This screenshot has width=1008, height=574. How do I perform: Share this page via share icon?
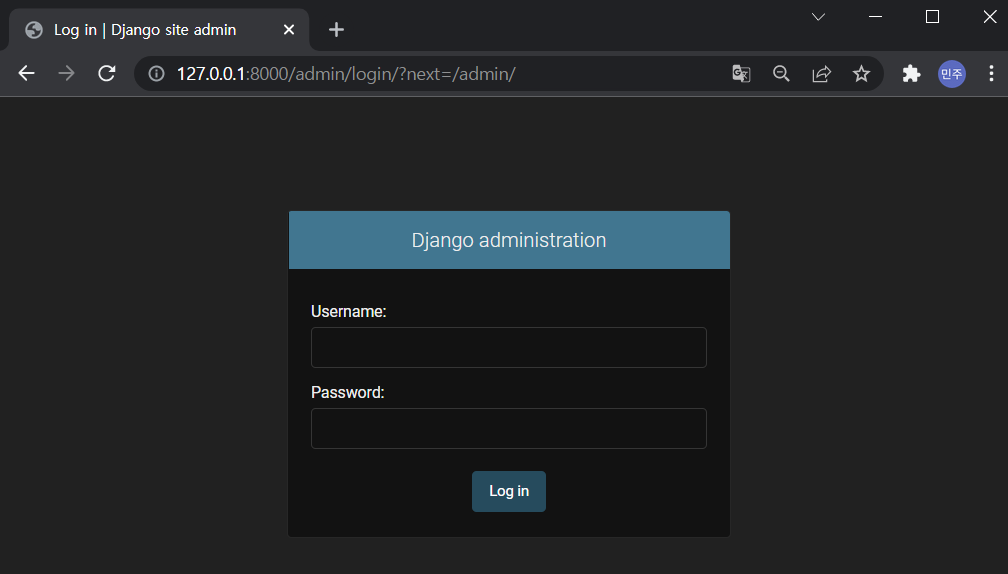pyautogui.click(x=822, y=74)
